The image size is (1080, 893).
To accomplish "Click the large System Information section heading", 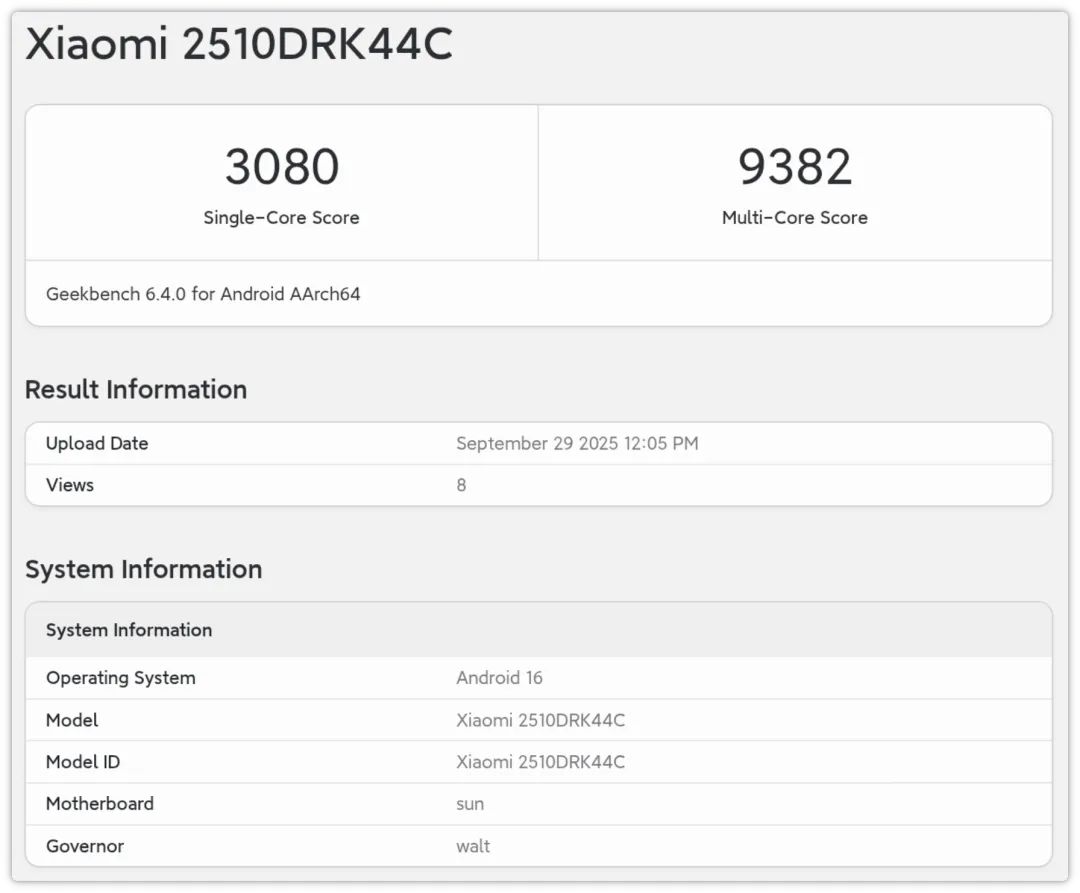I will [x=143, y=569].
